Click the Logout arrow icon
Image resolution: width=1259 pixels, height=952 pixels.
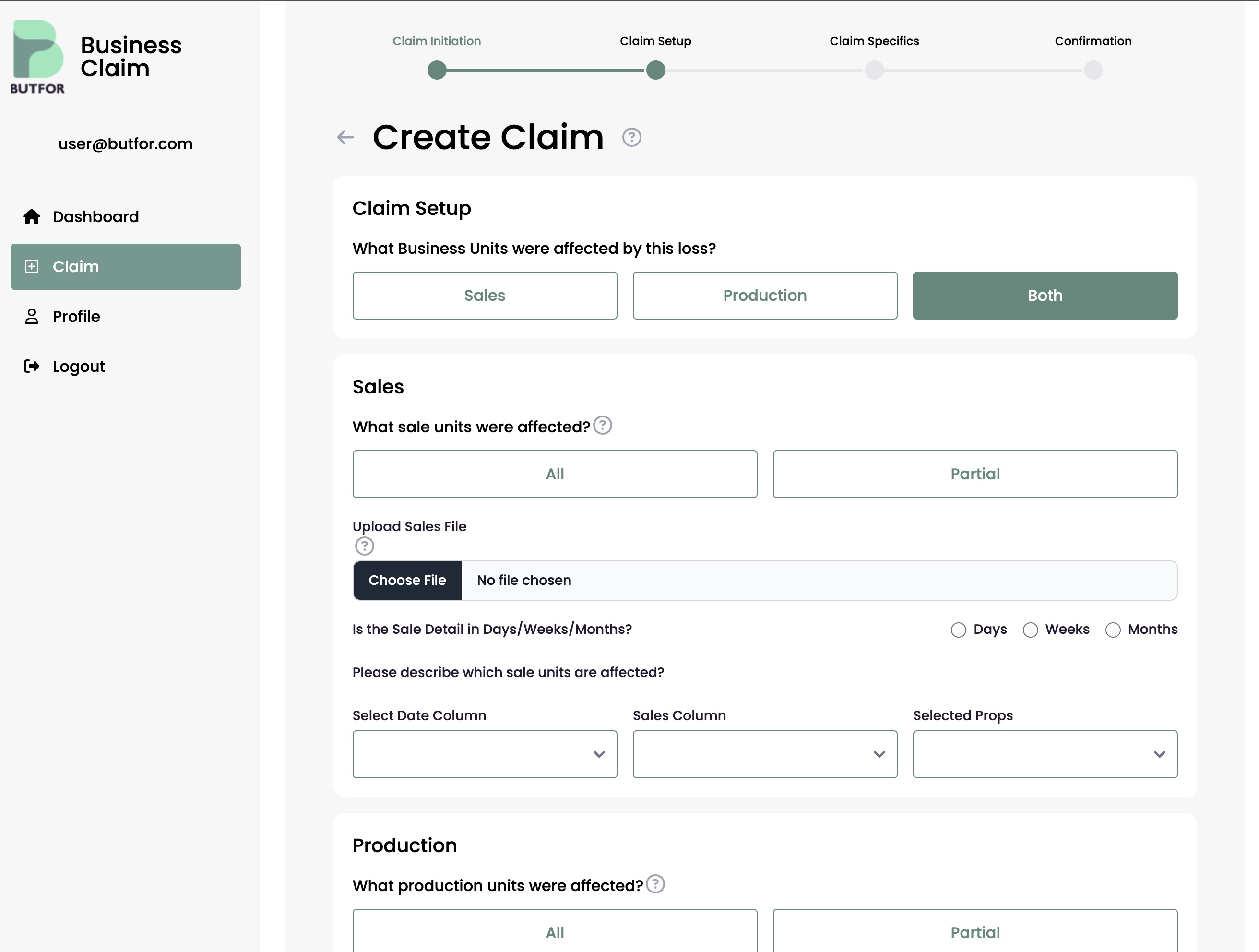pos(32,366)
